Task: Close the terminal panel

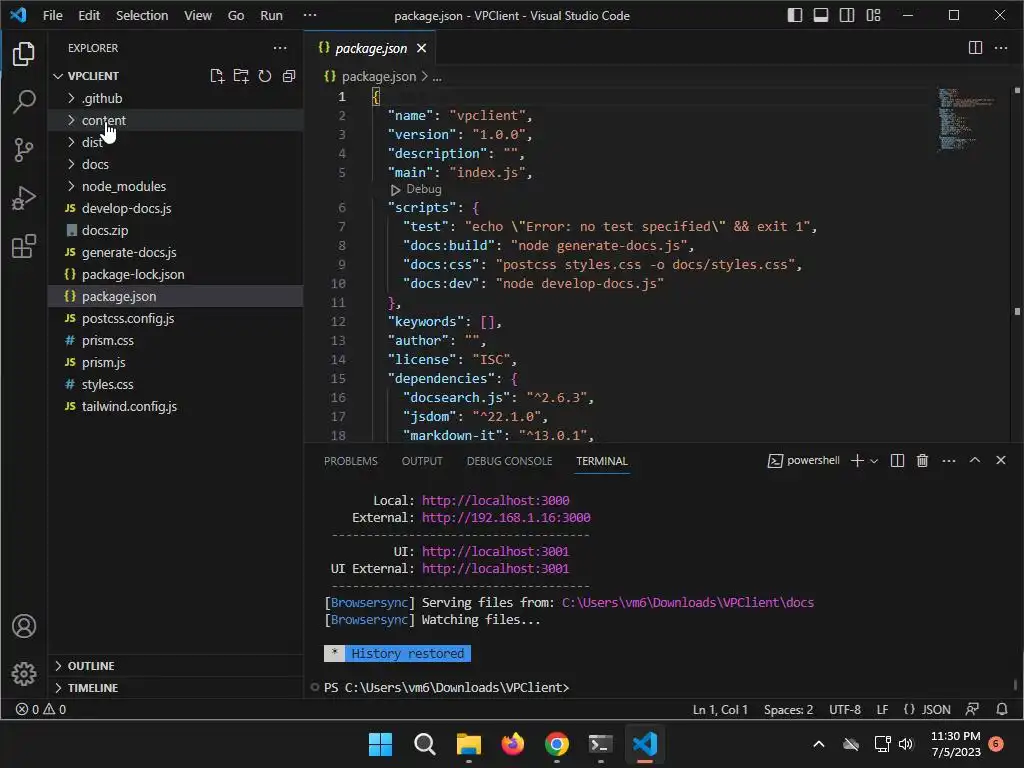Action: click(1000, 460)
